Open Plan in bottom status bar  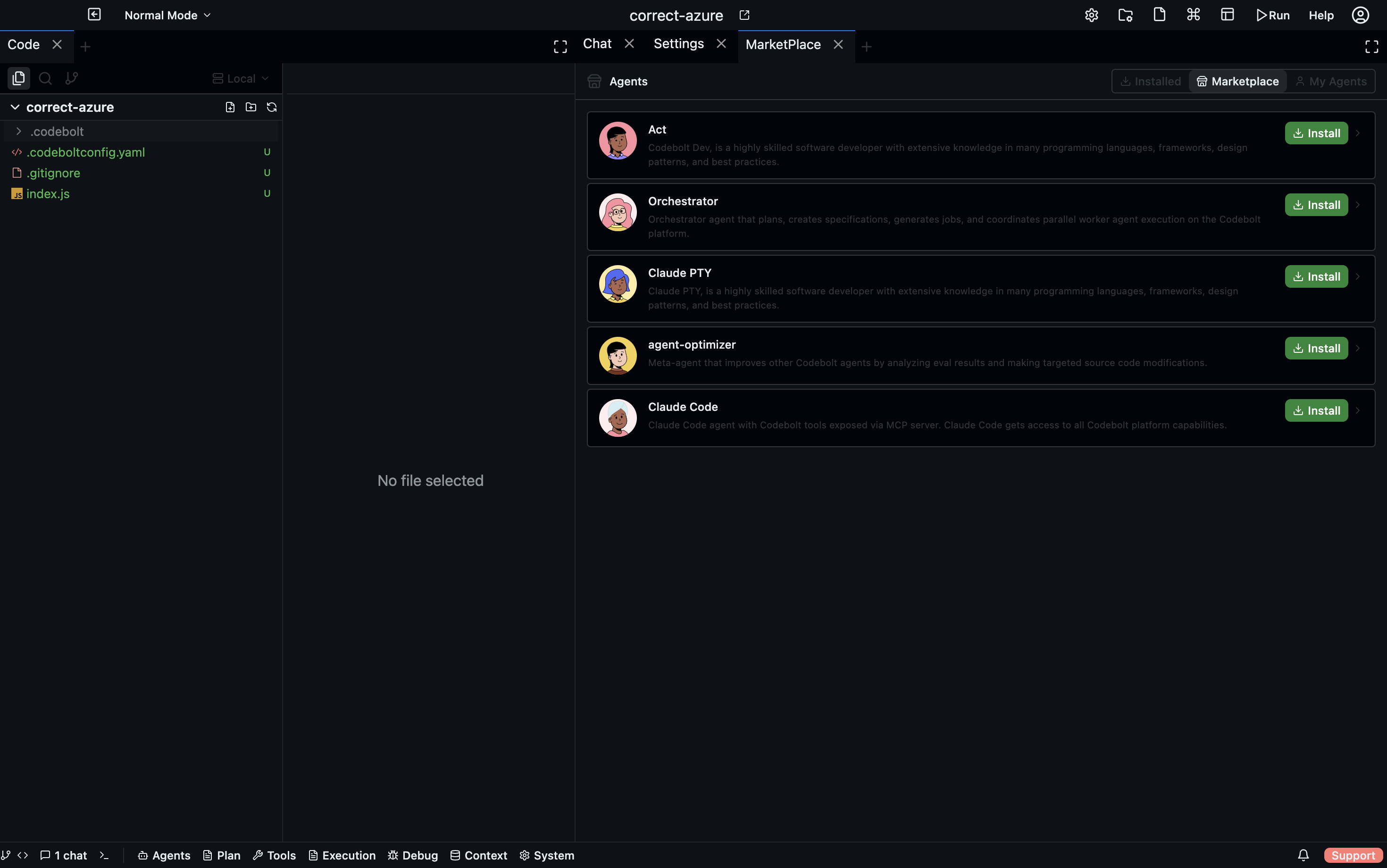tap(222, 855)
